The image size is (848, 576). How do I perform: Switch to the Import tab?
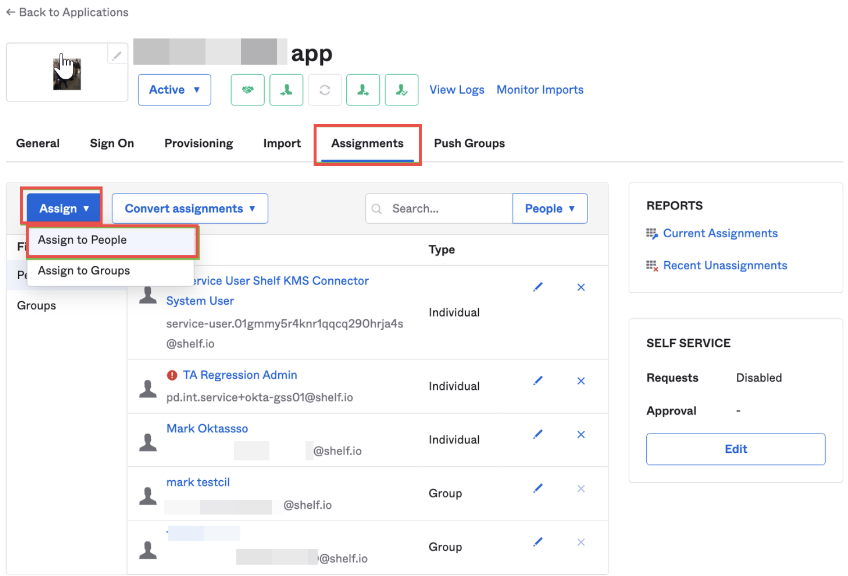click(282, 143)
